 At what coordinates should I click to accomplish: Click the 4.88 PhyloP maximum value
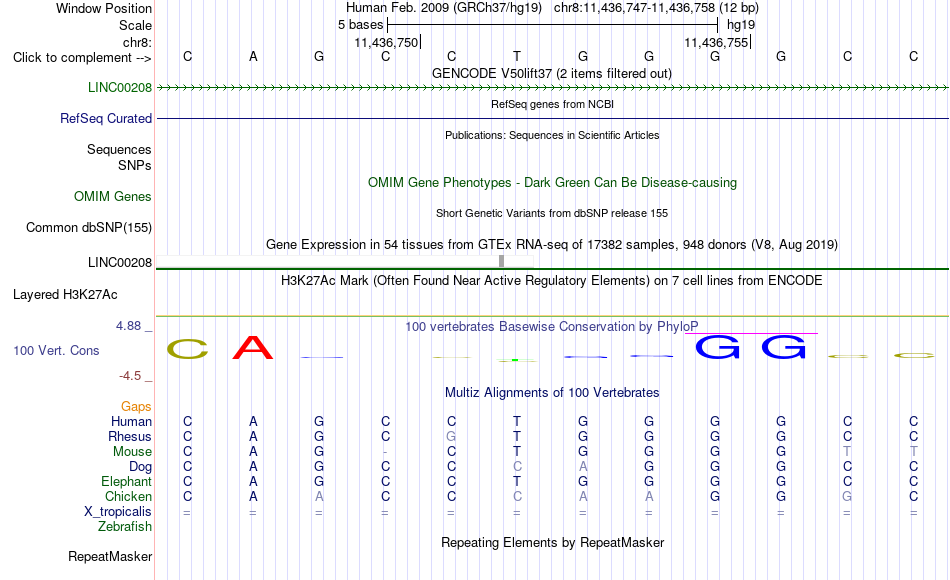pos(128,326)
